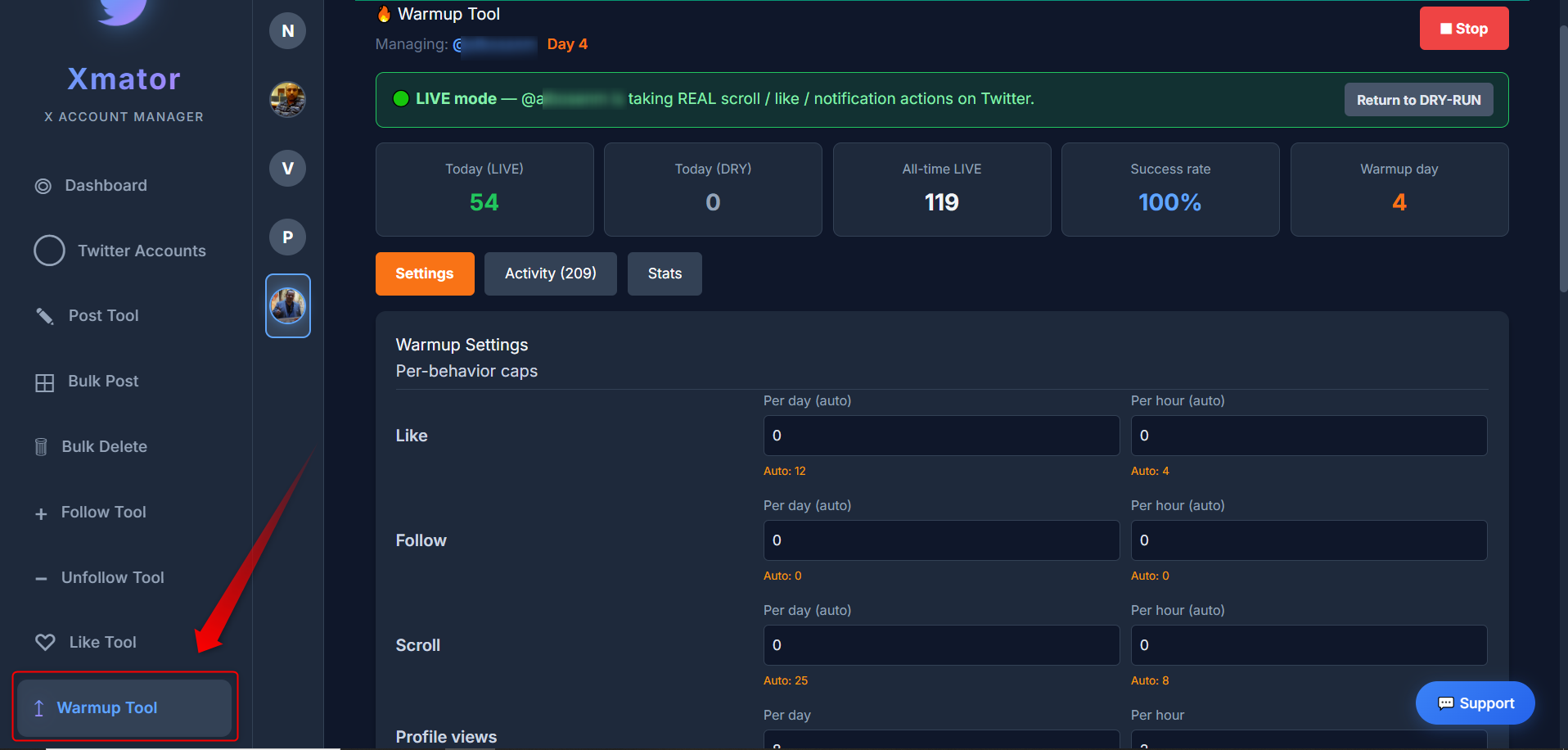The width and height of the screenshot is (1568, 750).
Task: Stop the warmup with the red Stop button
Action: coord(1464,29)
